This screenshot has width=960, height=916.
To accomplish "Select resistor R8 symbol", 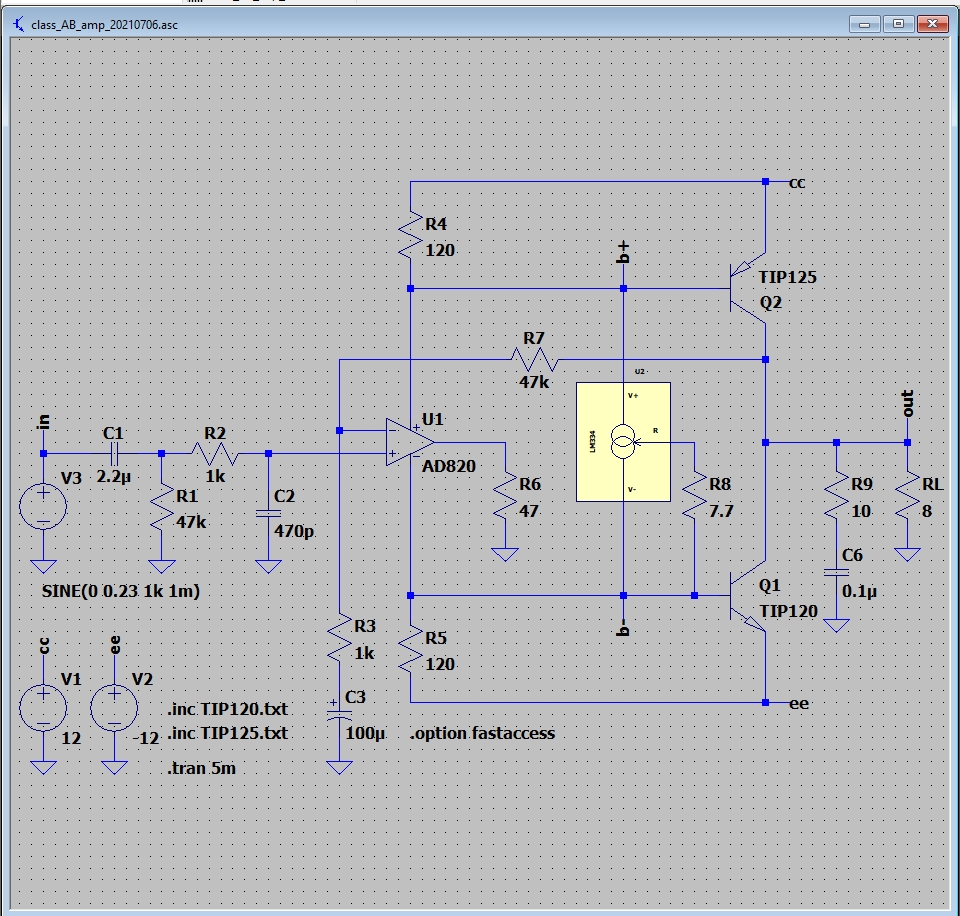I will tap(694, 496).
